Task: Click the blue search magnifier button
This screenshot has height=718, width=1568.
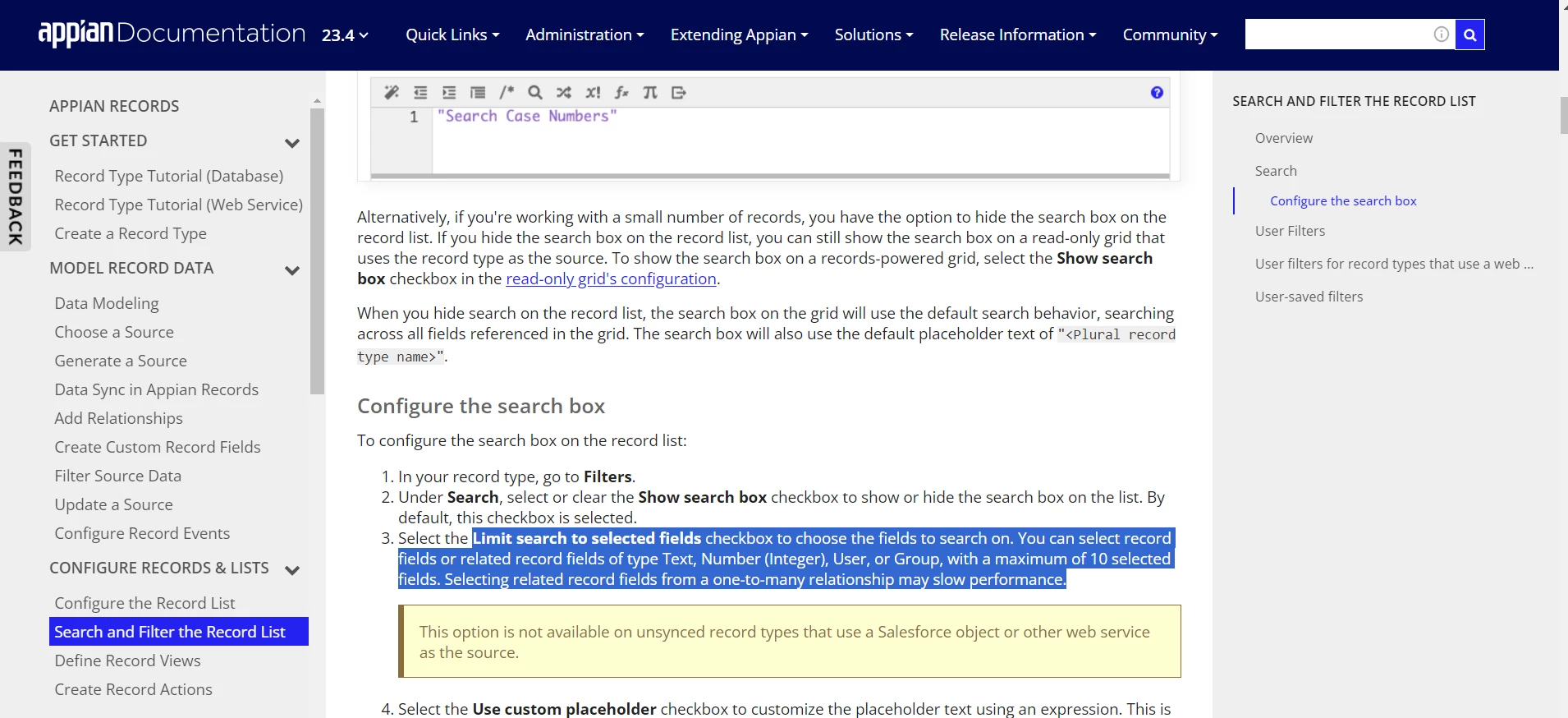Action: click(1470, 35)
